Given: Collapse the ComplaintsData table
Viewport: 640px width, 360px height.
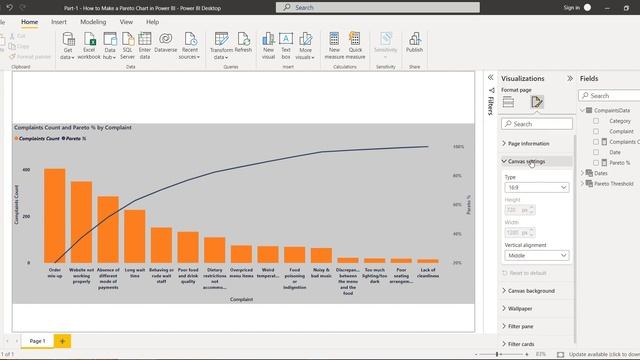Looking at the screenshot, I should pyautogui.click(x=582, y=110).
